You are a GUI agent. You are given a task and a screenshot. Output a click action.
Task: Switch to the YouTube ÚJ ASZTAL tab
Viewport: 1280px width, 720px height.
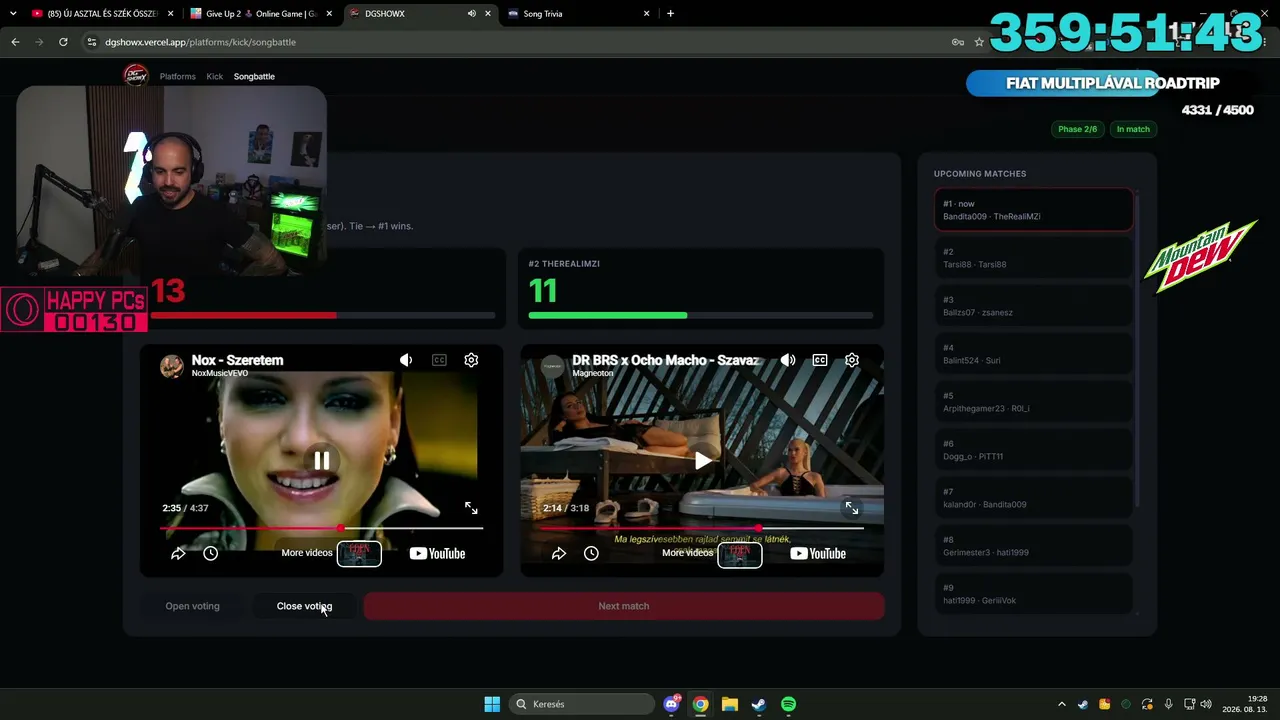(101, 14)
